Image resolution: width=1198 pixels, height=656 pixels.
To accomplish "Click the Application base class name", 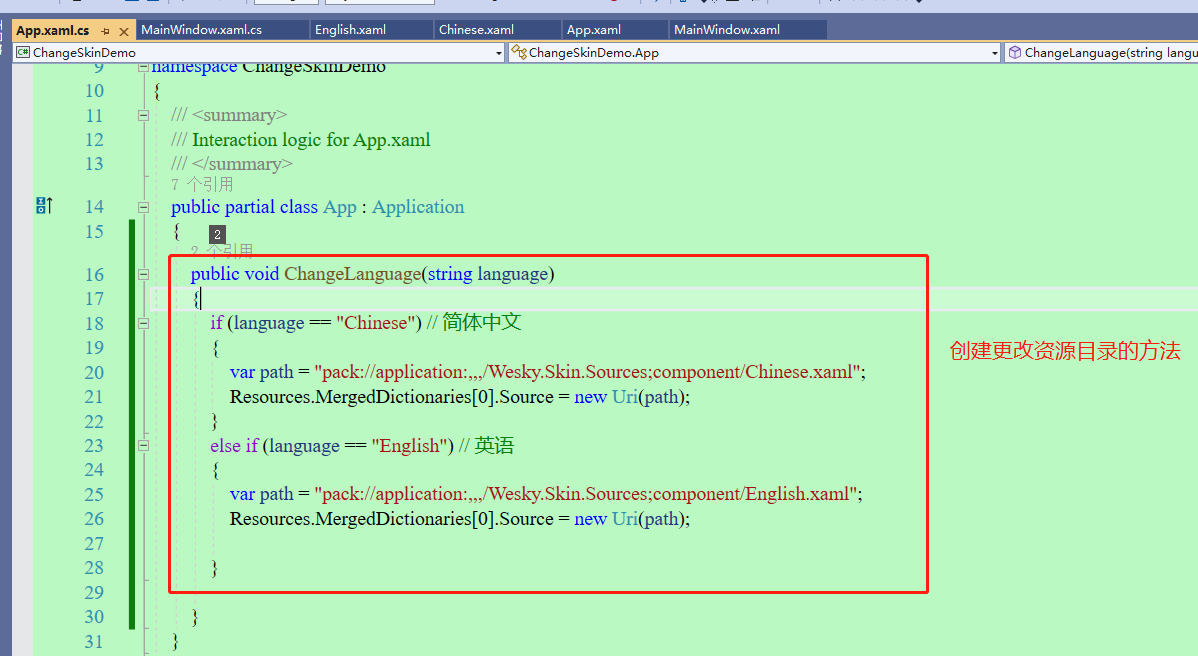I will pyautogui.click(x=418, y=207).
